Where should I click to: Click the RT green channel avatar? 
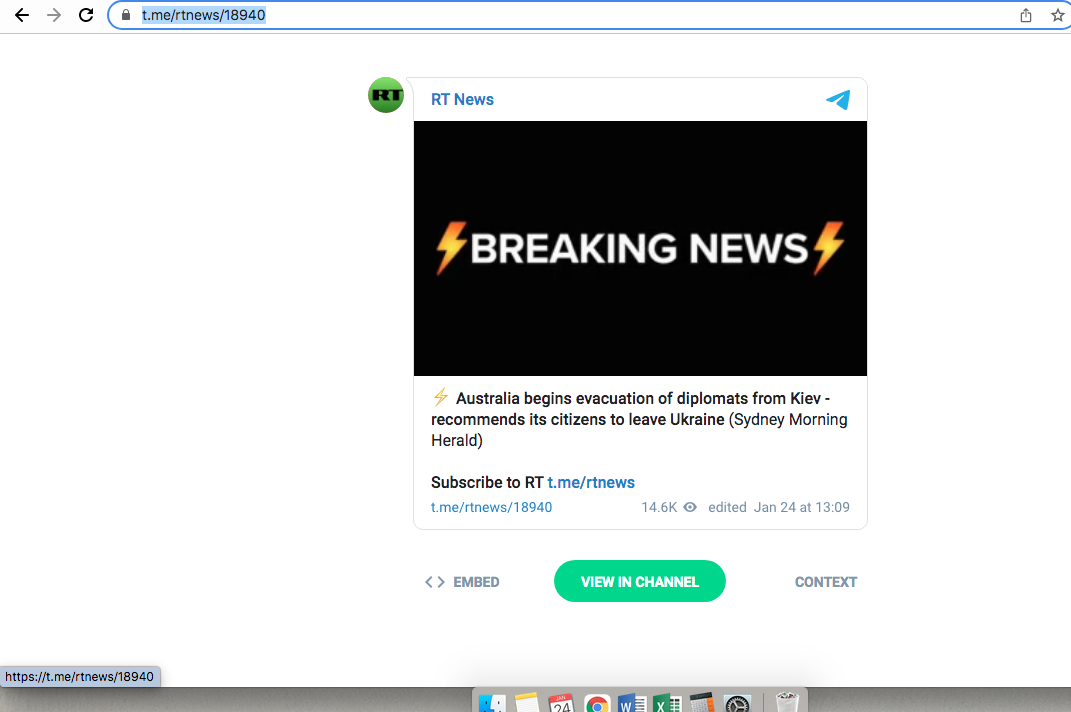point(386,95)
